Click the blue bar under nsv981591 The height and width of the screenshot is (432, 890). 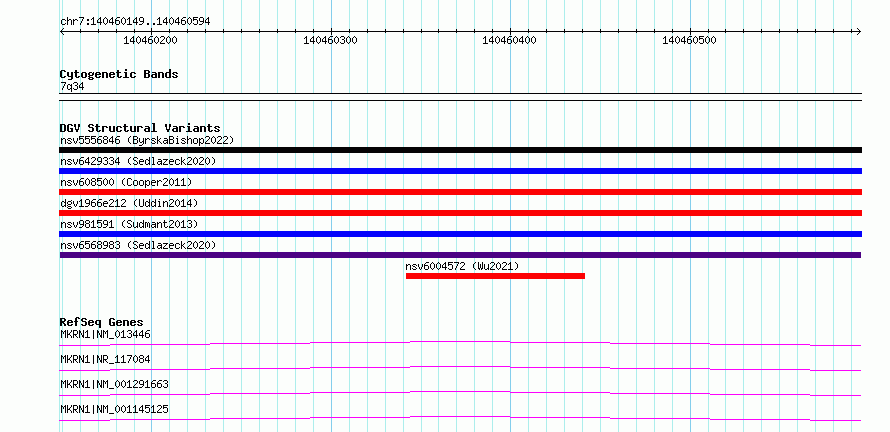click(460, 234)
